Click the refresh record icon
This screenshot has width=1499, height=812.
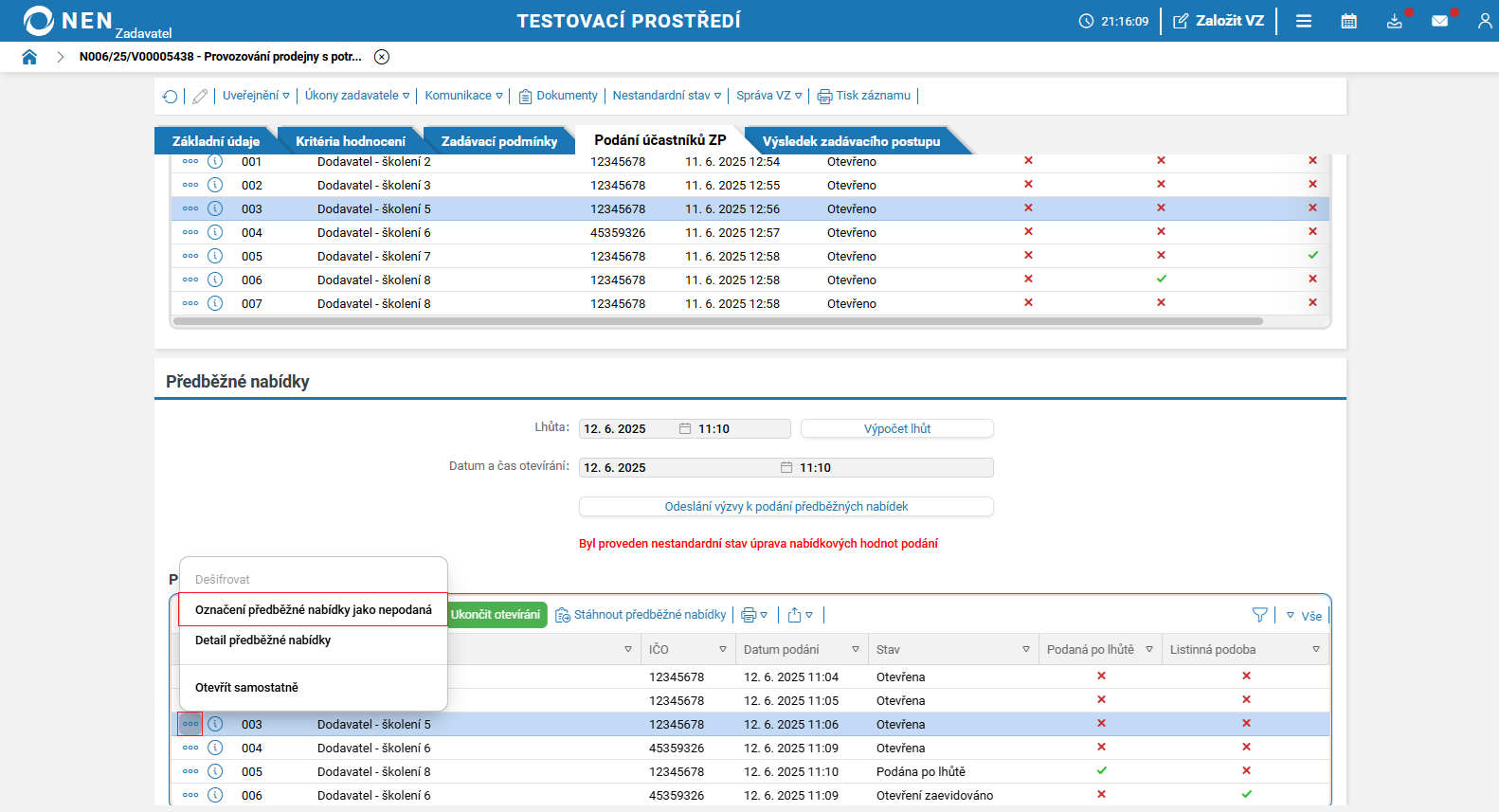pos(171,96)
